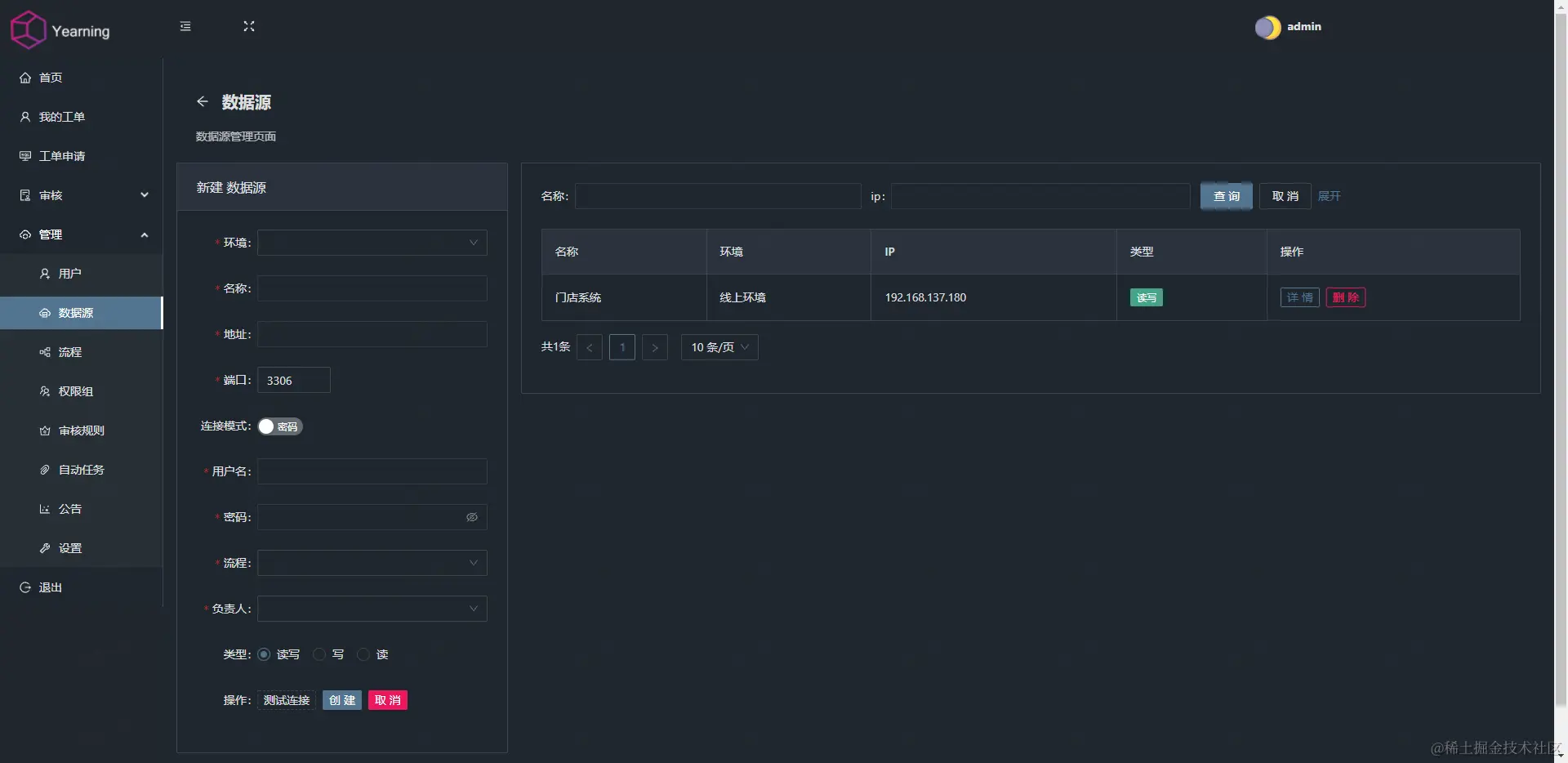Click the group icon beside 权限组
Viewport: 1568px width, 763px height.
(x=45, y=391)
